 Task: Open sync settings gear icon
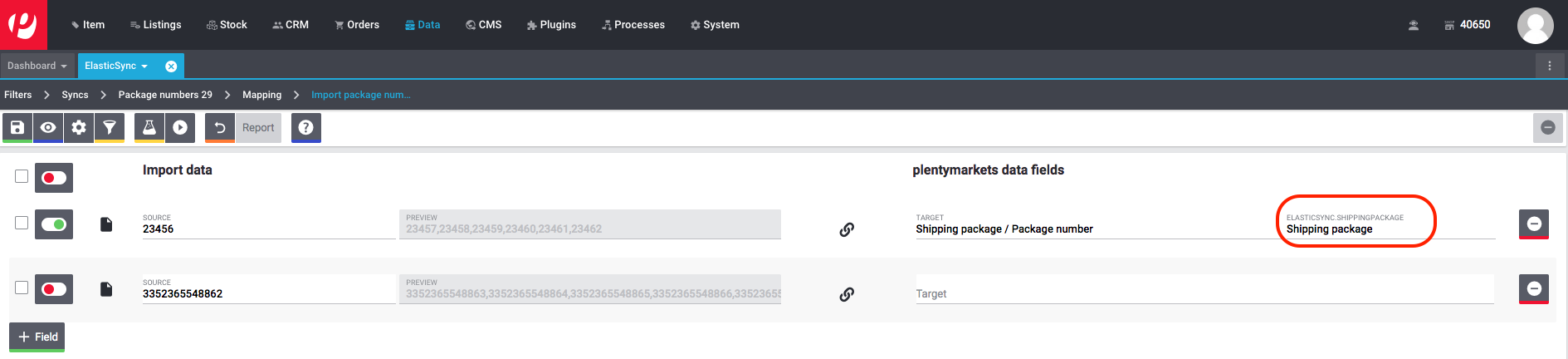[79, 128]
